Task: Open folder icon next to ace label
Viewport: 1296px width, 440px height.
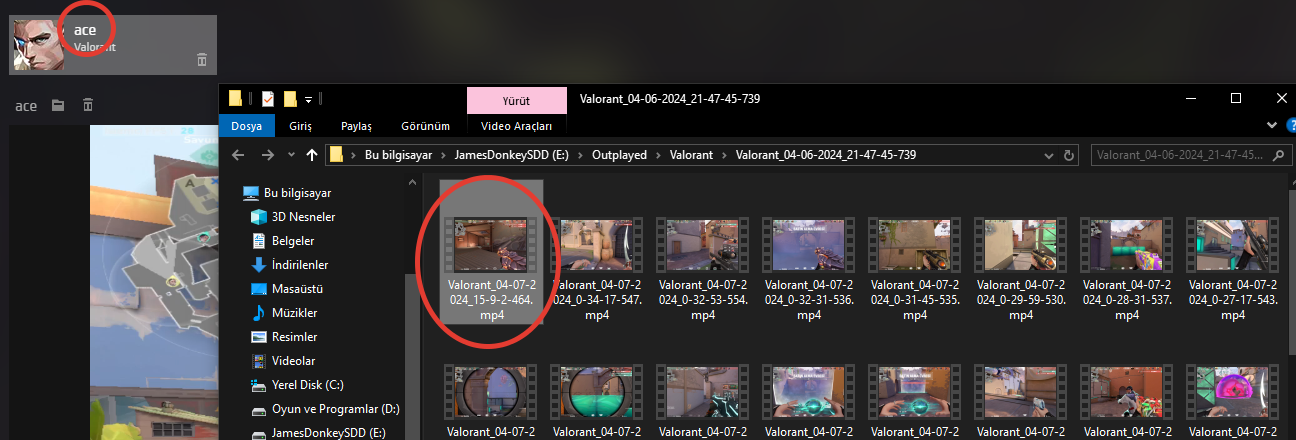Action: (x=58, y=105)
